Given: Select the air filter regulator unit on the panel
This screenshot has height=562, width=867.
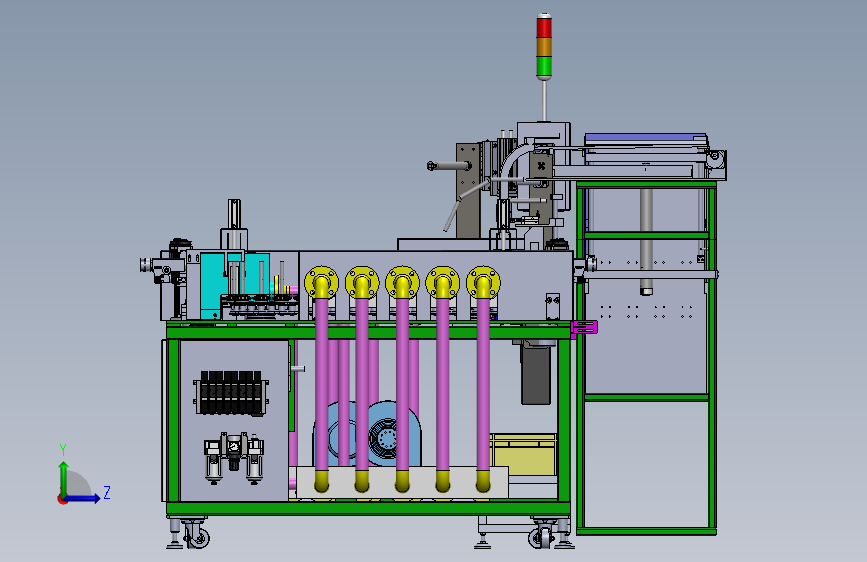Looking at the screenshot, I should (x=234, y=457).
